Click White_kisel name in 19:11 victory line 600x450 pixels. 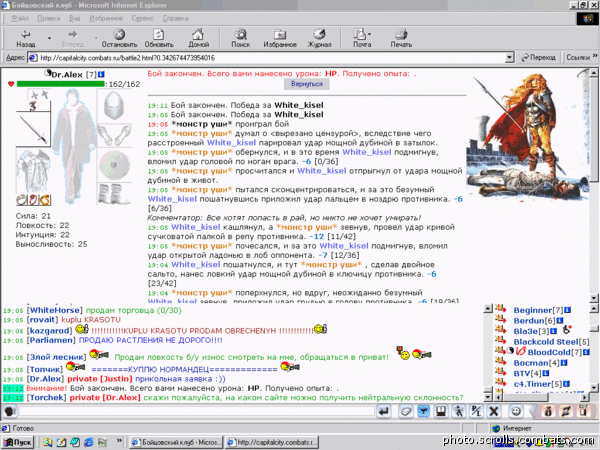(x=298, y=105)
